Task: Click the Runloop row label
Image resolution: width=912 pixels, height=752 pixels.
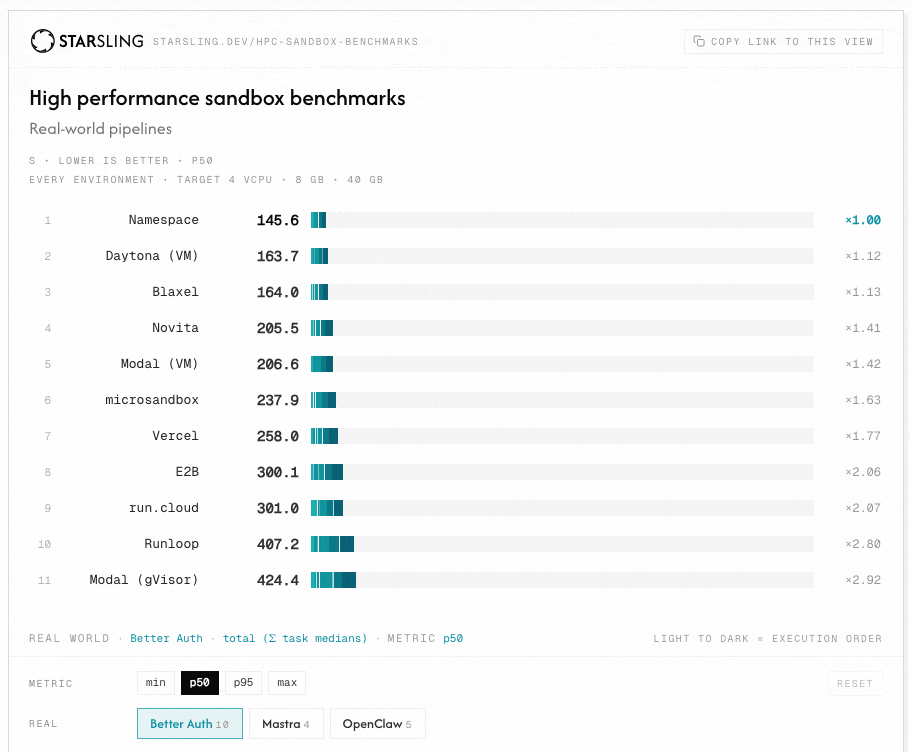Action: (172, 544)
